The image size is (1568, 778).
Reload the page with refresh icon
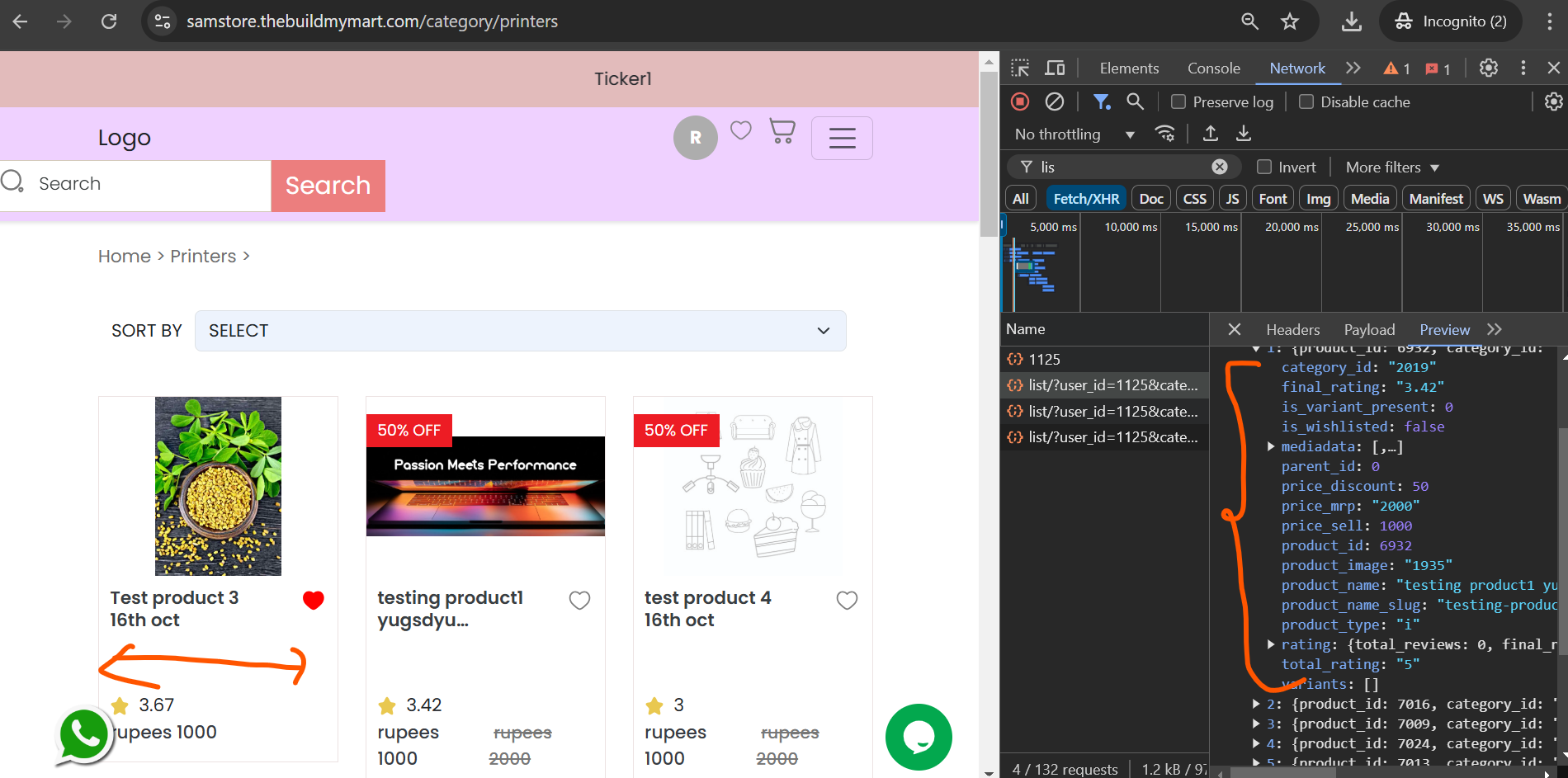(x=109, y=21)
